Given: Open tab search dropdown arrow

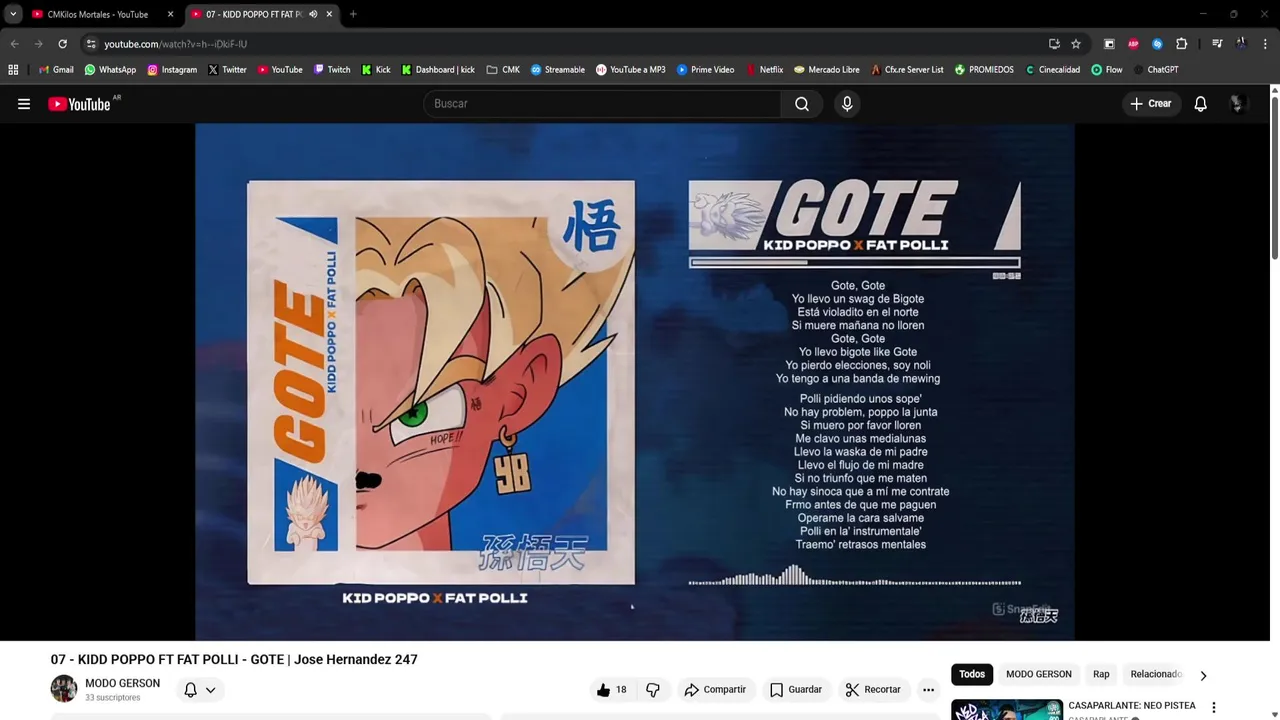Looking at the screenshot, I should [x=13, y=14].
